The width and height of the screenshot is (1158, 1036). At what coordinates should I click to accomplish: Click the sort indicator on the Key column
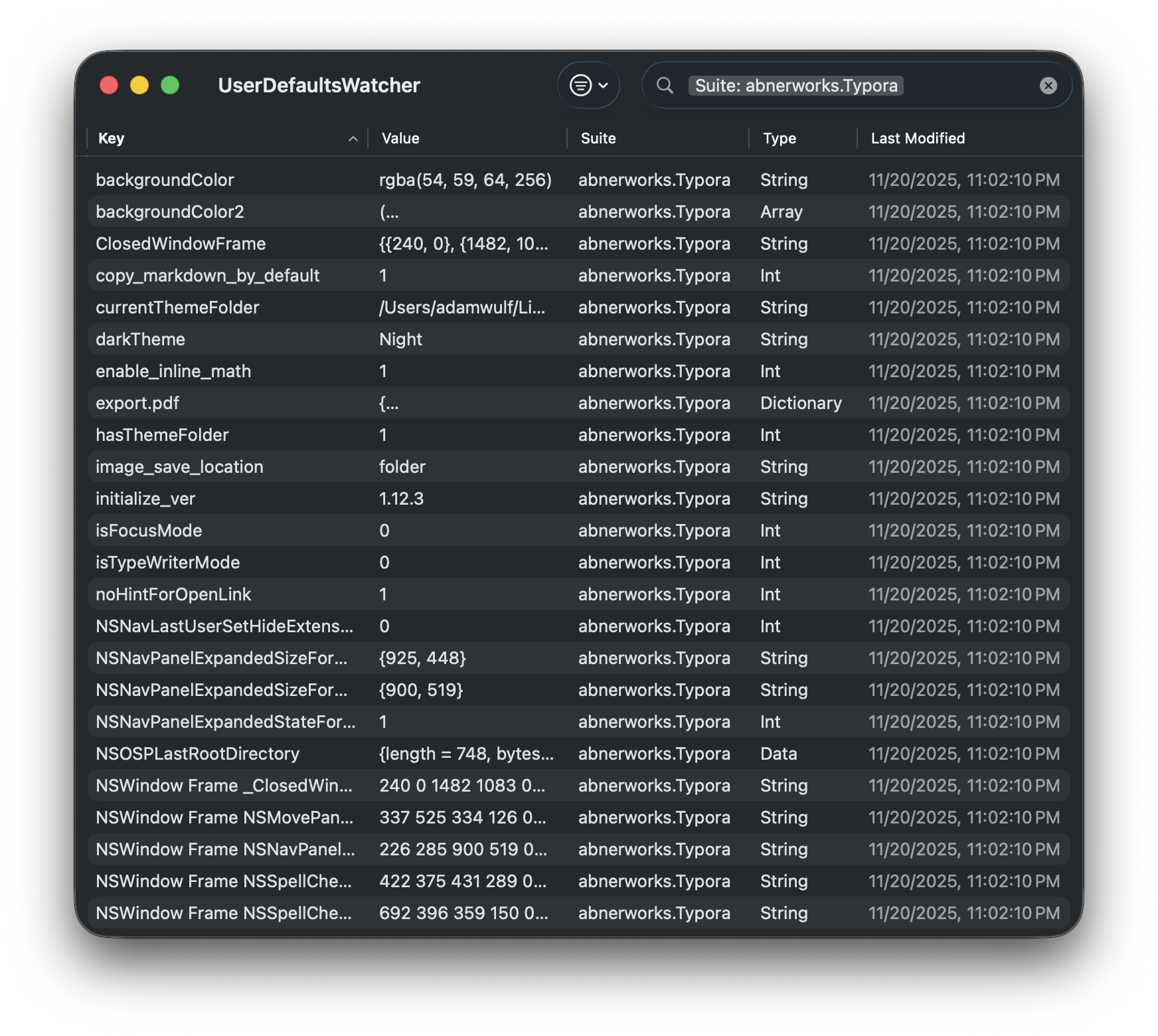coord(353,139)
